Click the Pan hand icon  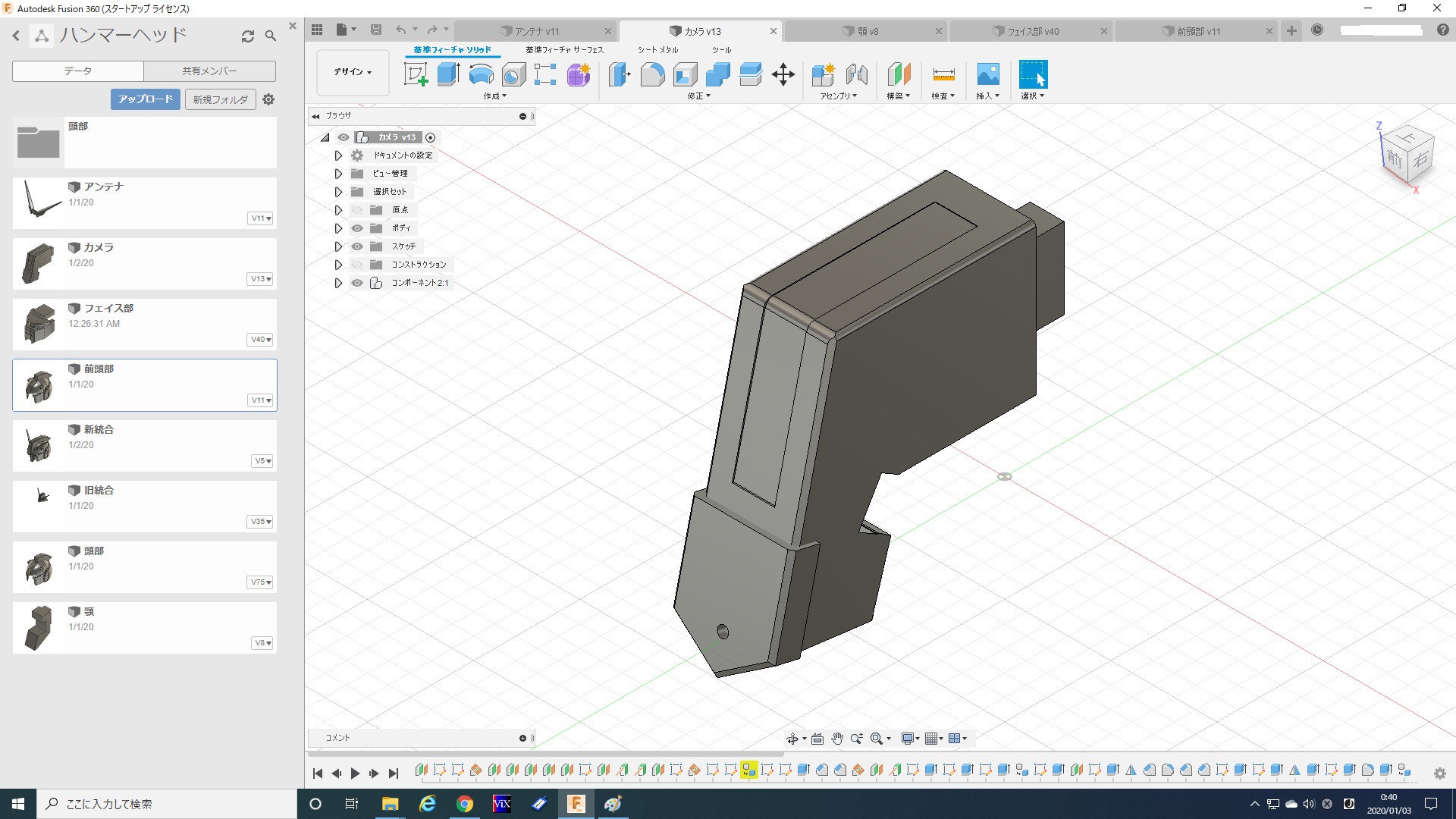point(837,739)
